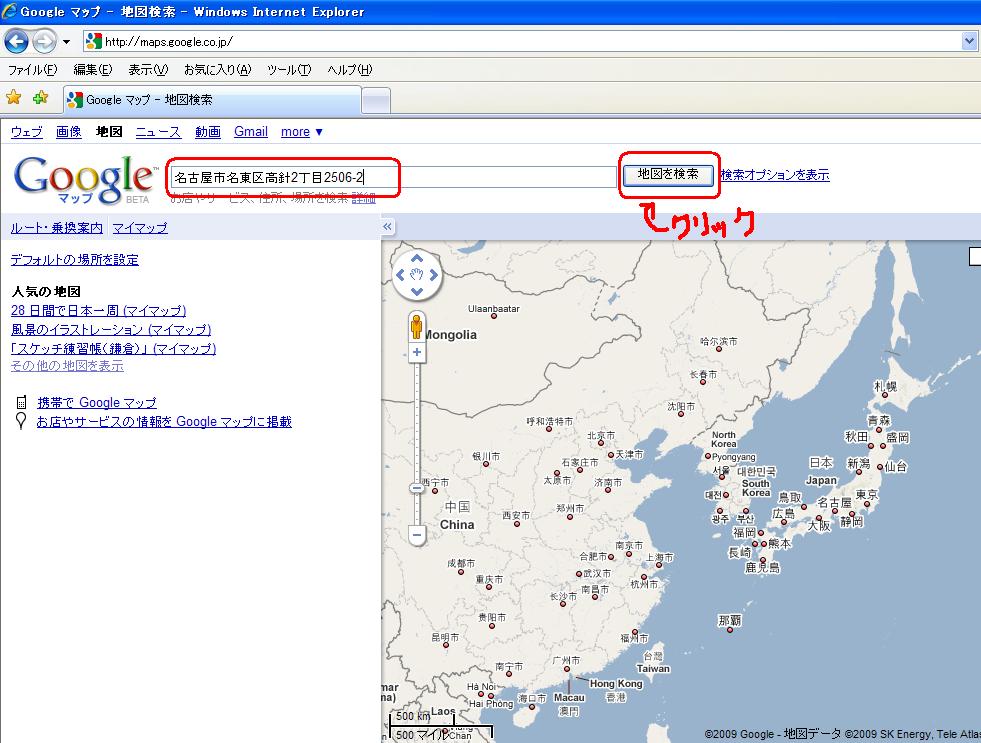The image size is (981, 743).
Task: Click the 地図を検索 button
Action: (x=668, y=174)
